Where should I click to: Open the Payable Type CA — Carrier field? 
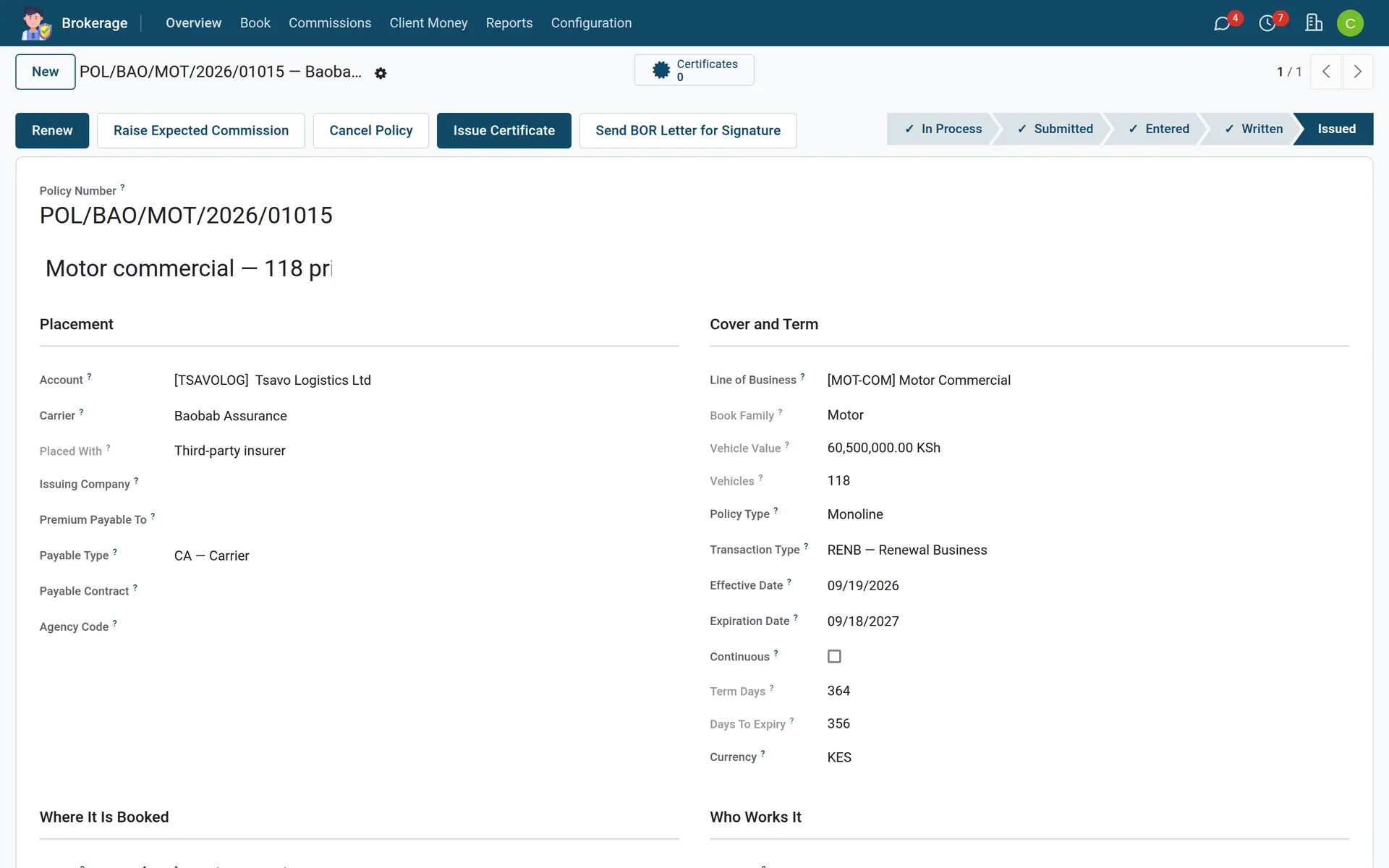coord(425,556)
